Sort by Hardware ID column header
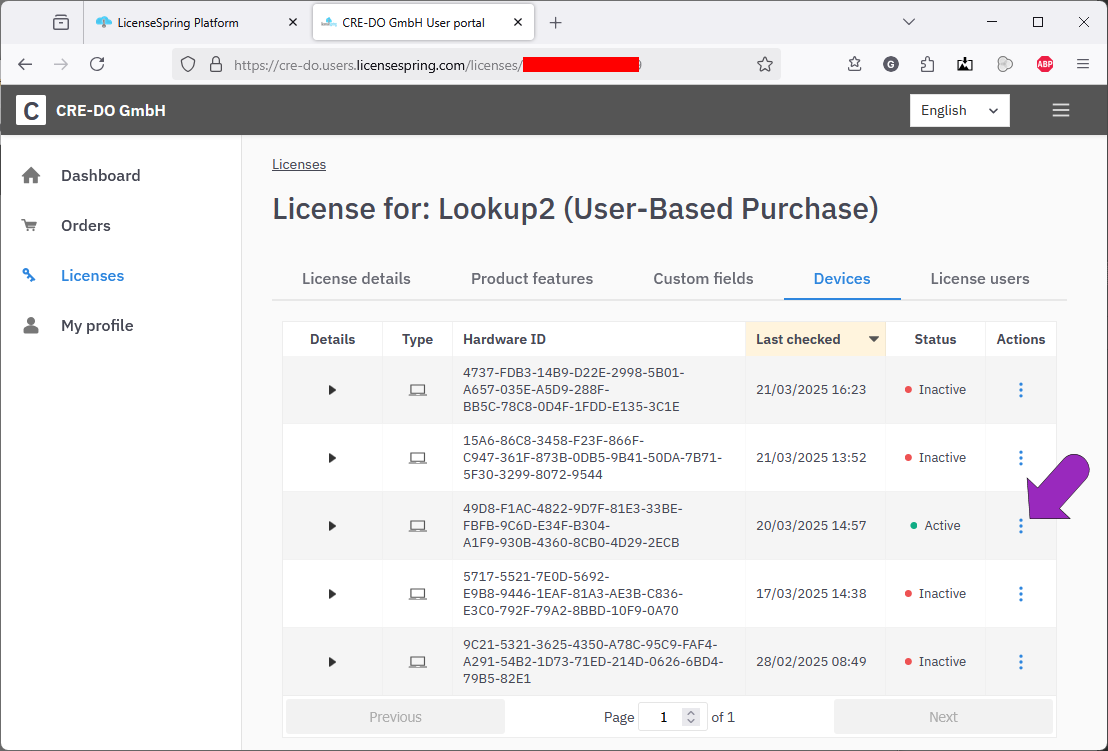This screenshot has height=751, width=1108. (x=599, y=339)
